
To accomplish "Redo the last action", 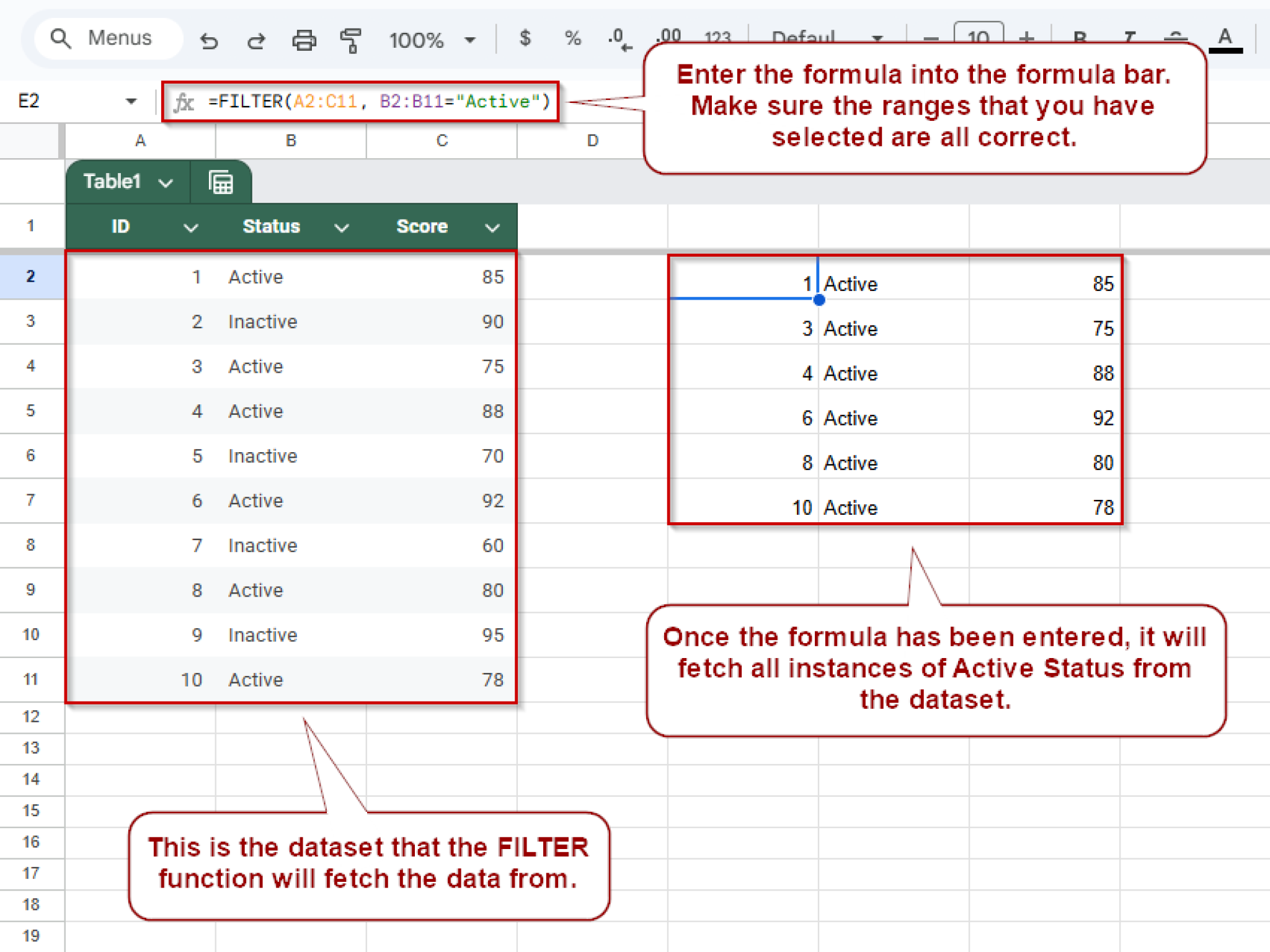I will tap(256, 39).
